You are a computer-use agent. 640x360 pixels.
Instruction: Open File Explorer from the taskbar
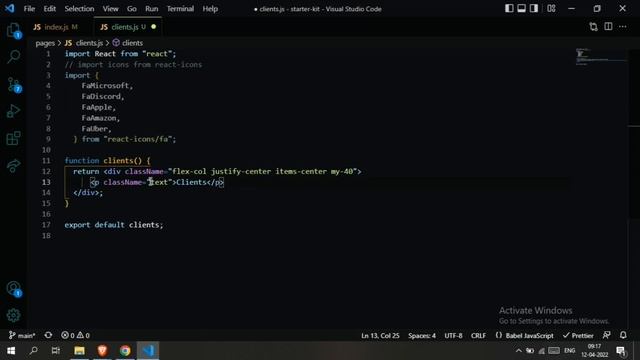pyautogui.click(x=79, y=351)
